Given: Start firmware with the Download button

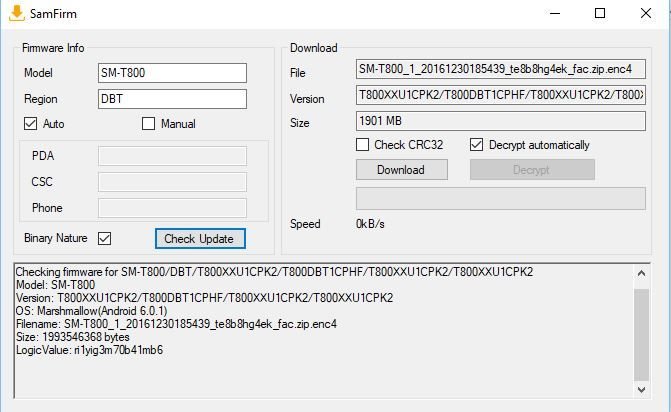Looking at the screenshot, I should [402, 170].
